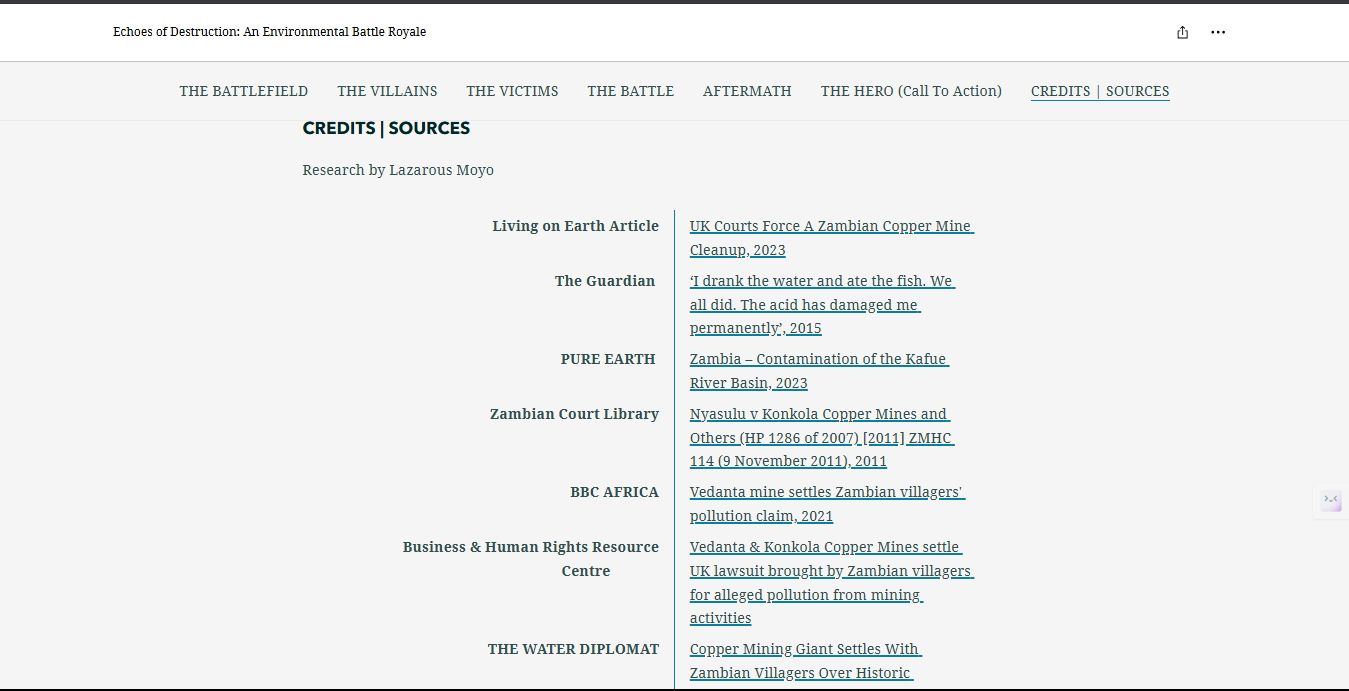Jump to THE HERO (Call To Action)
1349x691 pixels.
coord(911,91)
